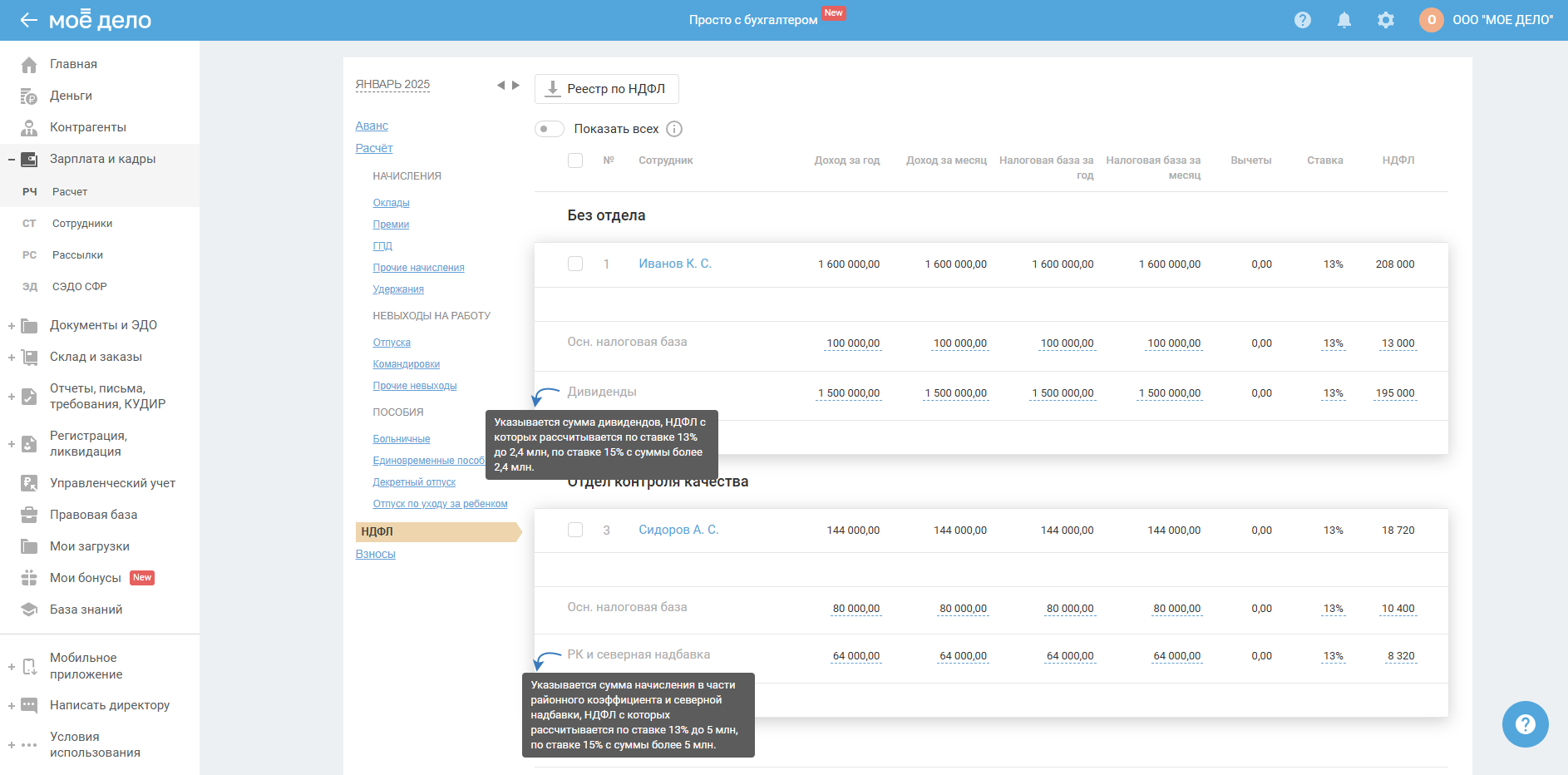1568x775 pixels.
Task: Check the box for Сидоров А. С.
Action: [x=575, y=530]
